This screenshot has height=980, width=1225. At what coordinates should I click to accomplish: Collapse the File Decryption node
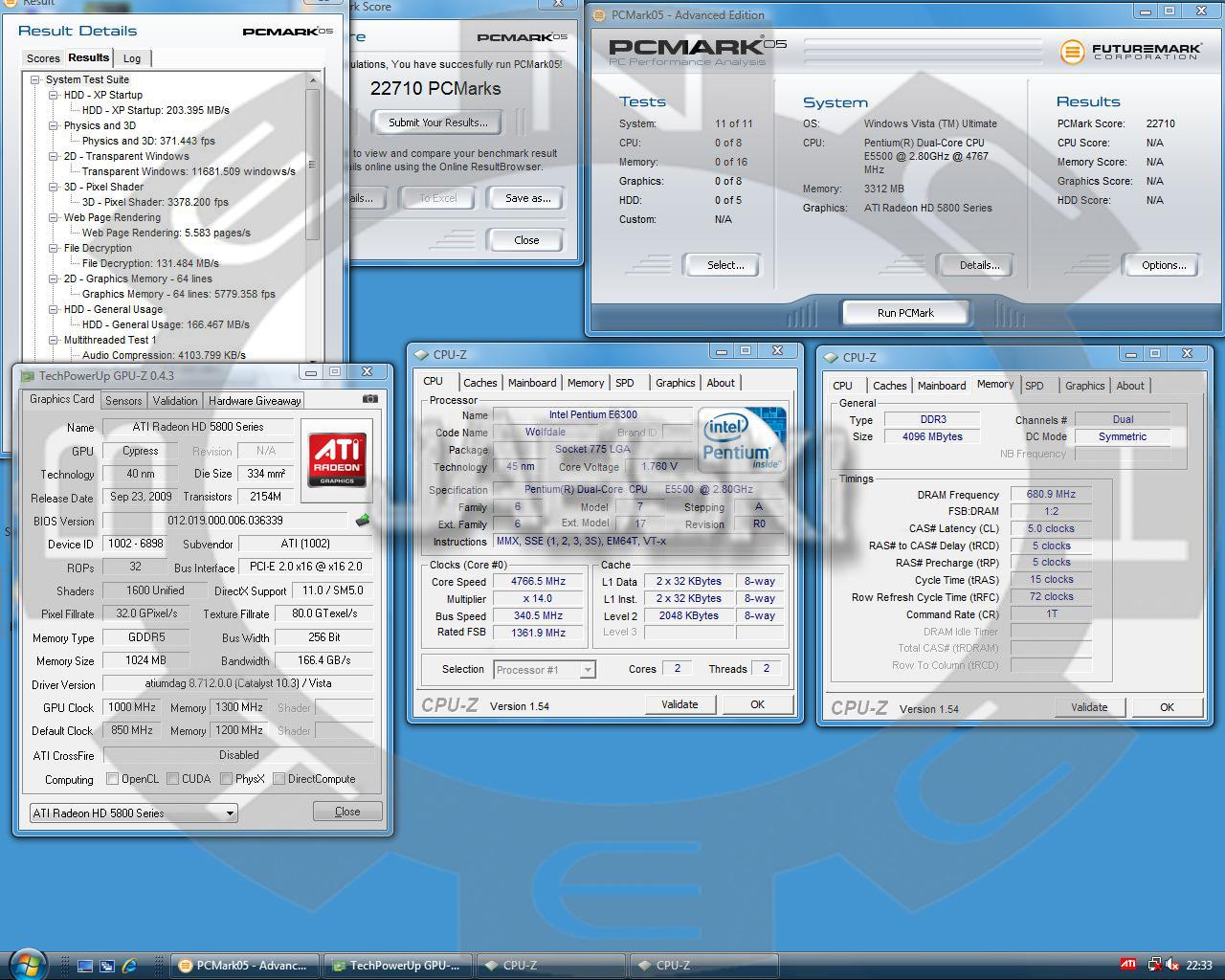[54, 248]
